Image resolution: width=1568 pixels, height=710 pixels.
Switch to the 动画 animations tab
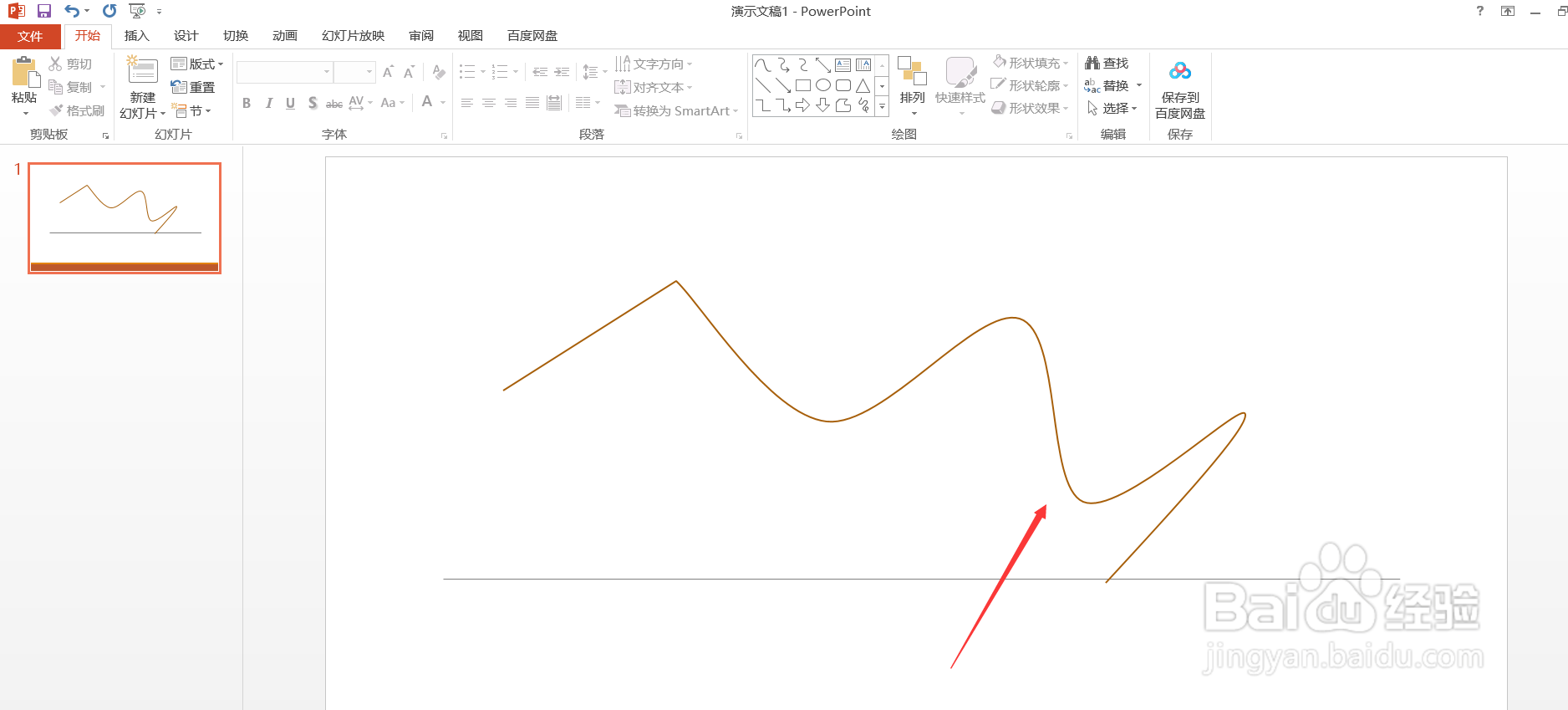tap(285, 35)
